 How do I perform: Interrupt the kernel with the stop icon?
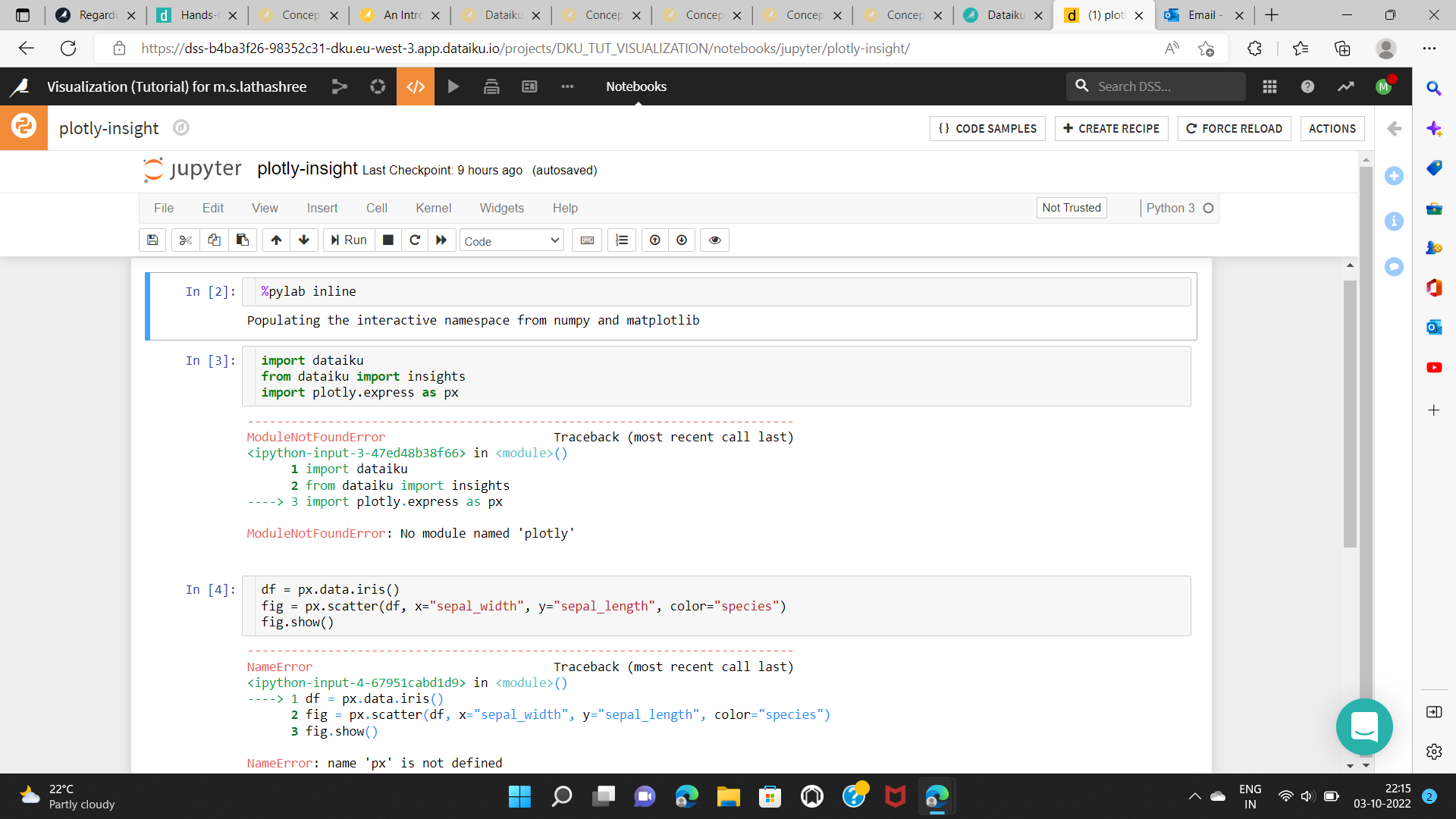click(x=388, y=240)
